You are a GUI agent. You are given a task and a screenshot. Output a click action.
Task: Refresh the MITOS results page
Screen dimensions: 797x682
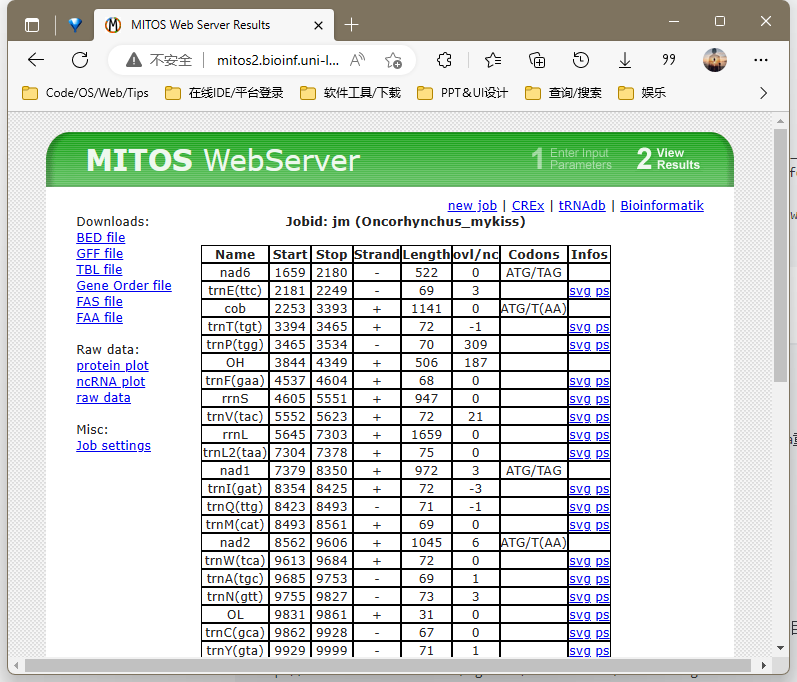[x=80, y=60]
